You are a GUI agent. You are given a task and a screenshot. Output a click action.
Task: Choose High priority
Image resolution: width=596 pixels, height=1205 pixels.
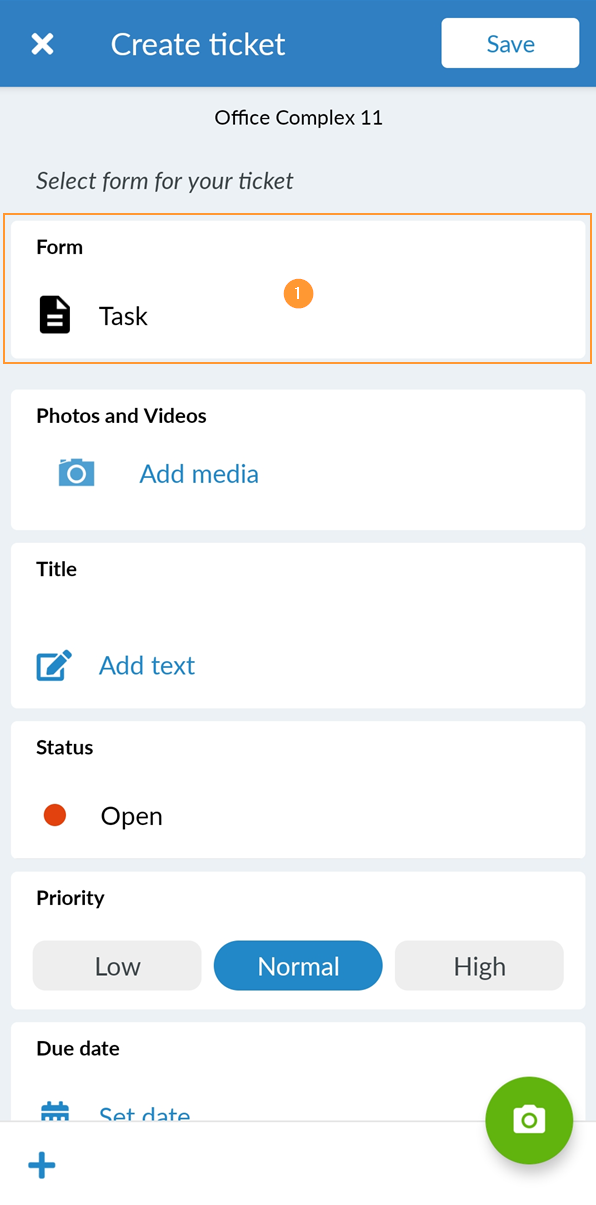pos(479,966)
